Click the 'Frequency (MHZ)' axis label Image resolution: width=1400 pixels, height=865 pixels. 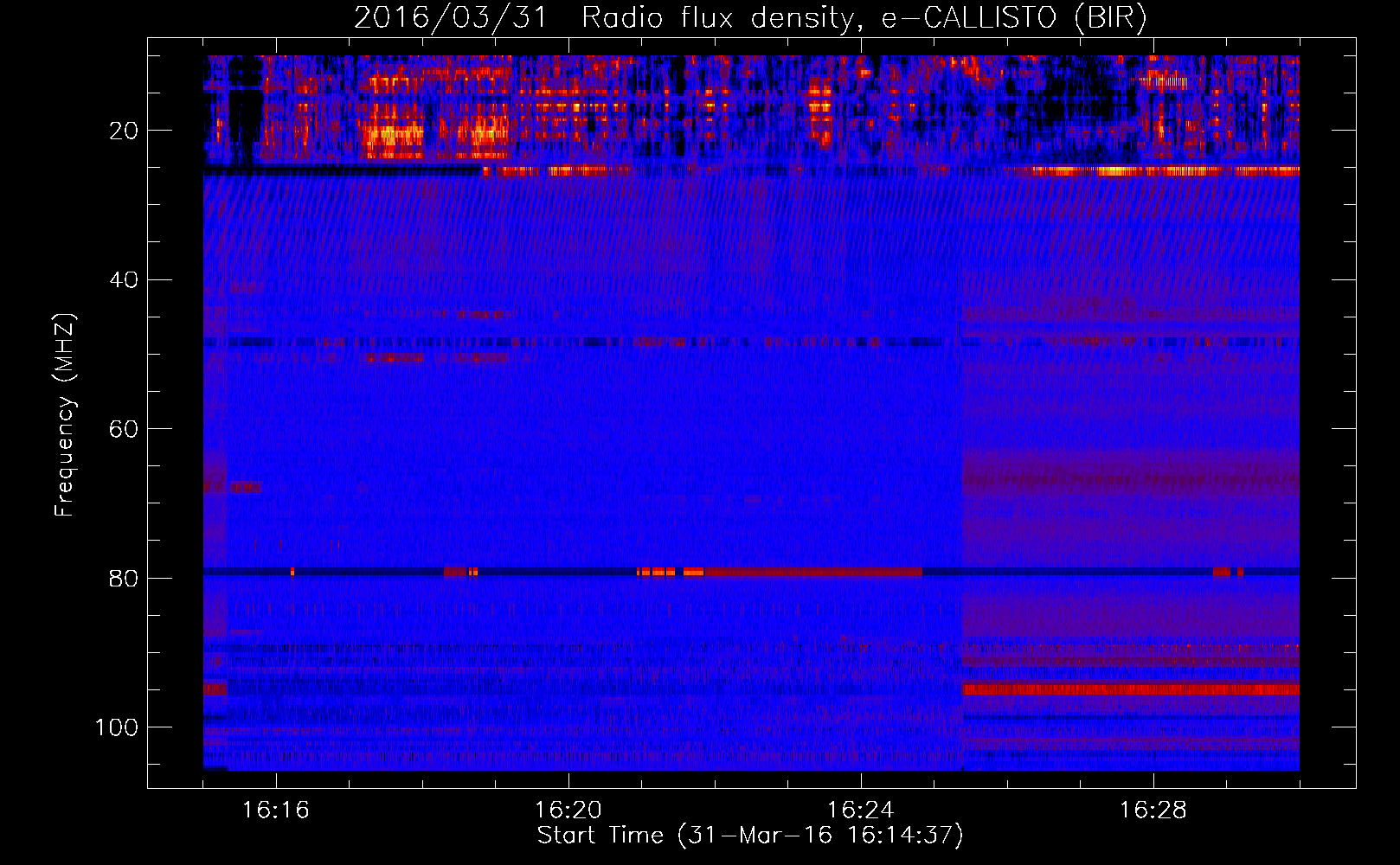pyautogui.click(x=66, y=414)
